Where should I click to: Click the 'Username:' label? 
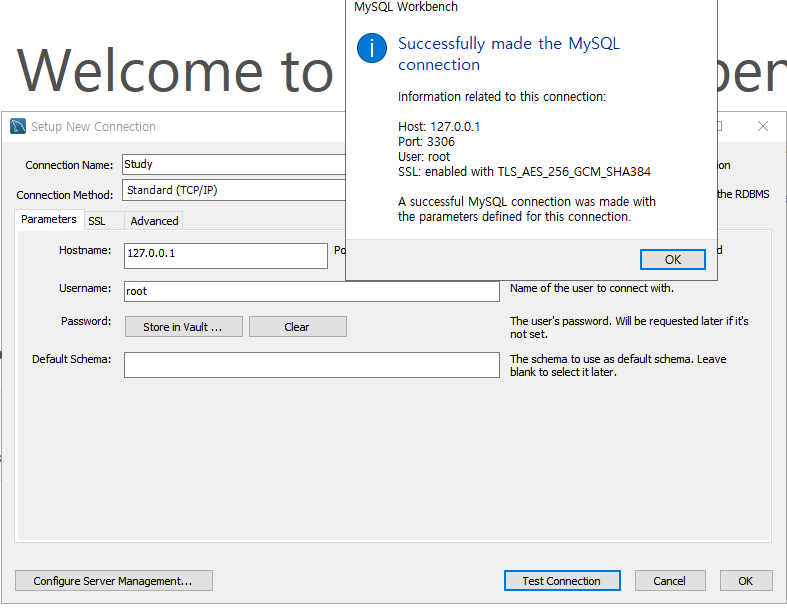[x=85, y=288]
